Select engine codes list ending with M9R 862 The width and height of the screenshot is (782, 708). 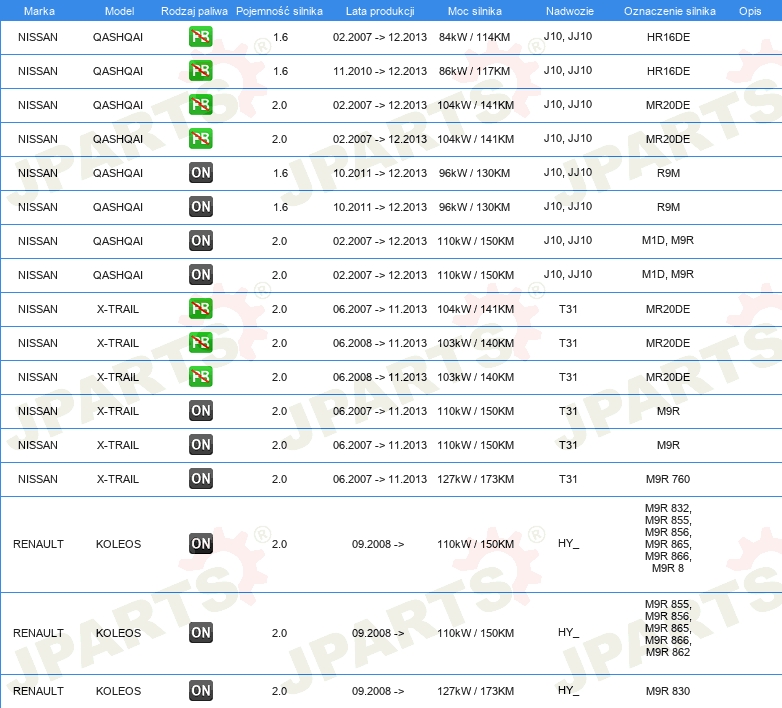[x=668, y=628]
